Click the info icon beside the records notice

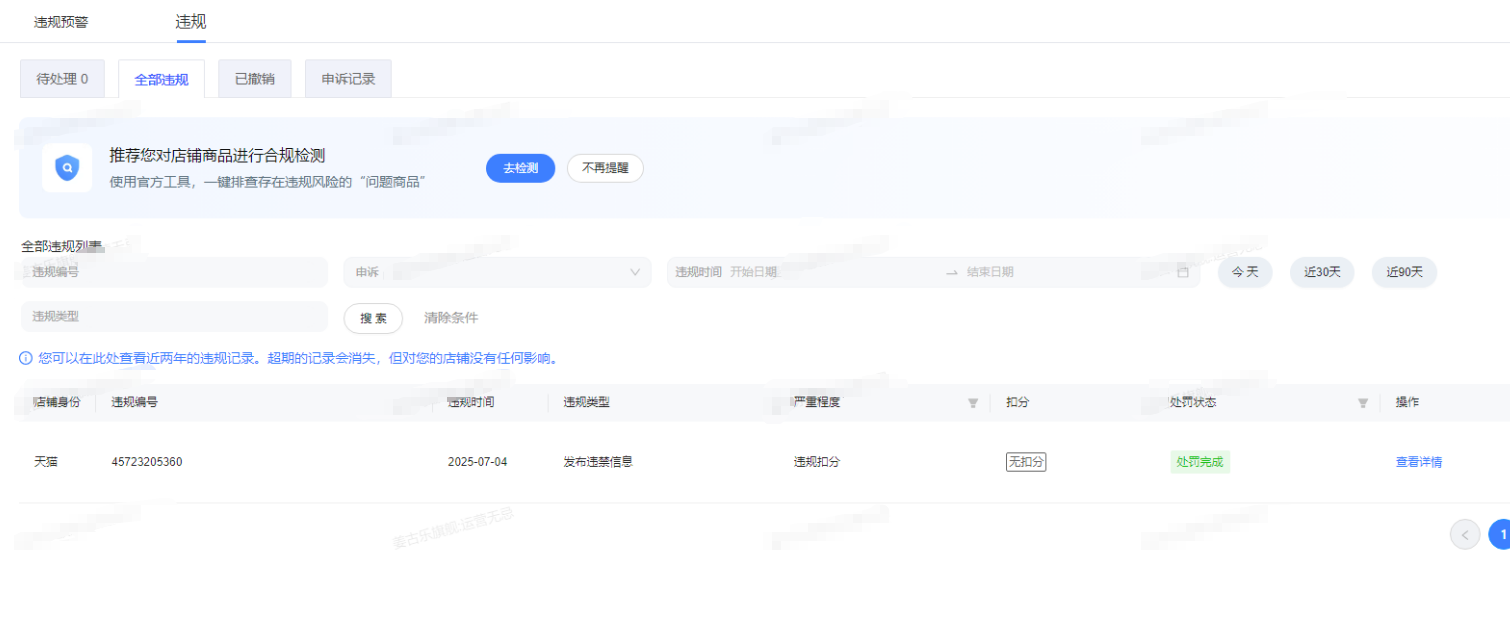coord(26,358)
